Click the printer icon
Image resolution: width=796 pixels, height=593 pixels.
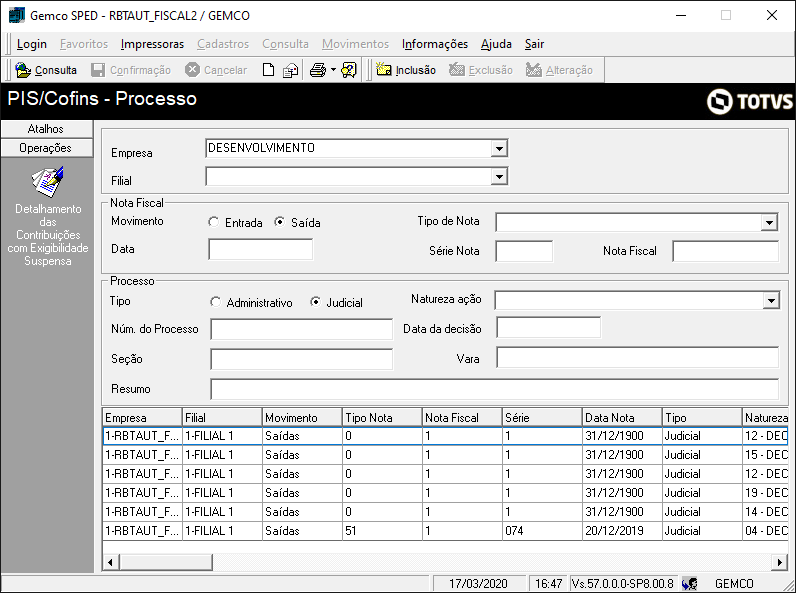tap(318, 70)
